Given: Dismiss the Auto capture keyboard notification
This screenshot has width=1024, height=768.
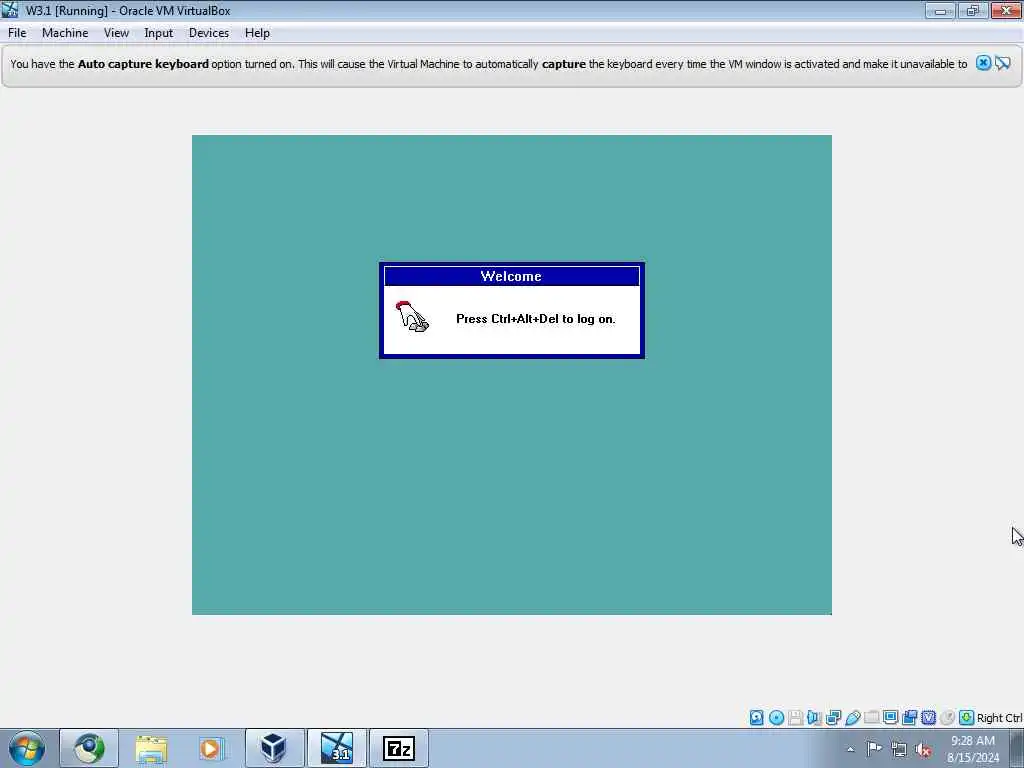Looking at the screenshot, I should (983, 63).
